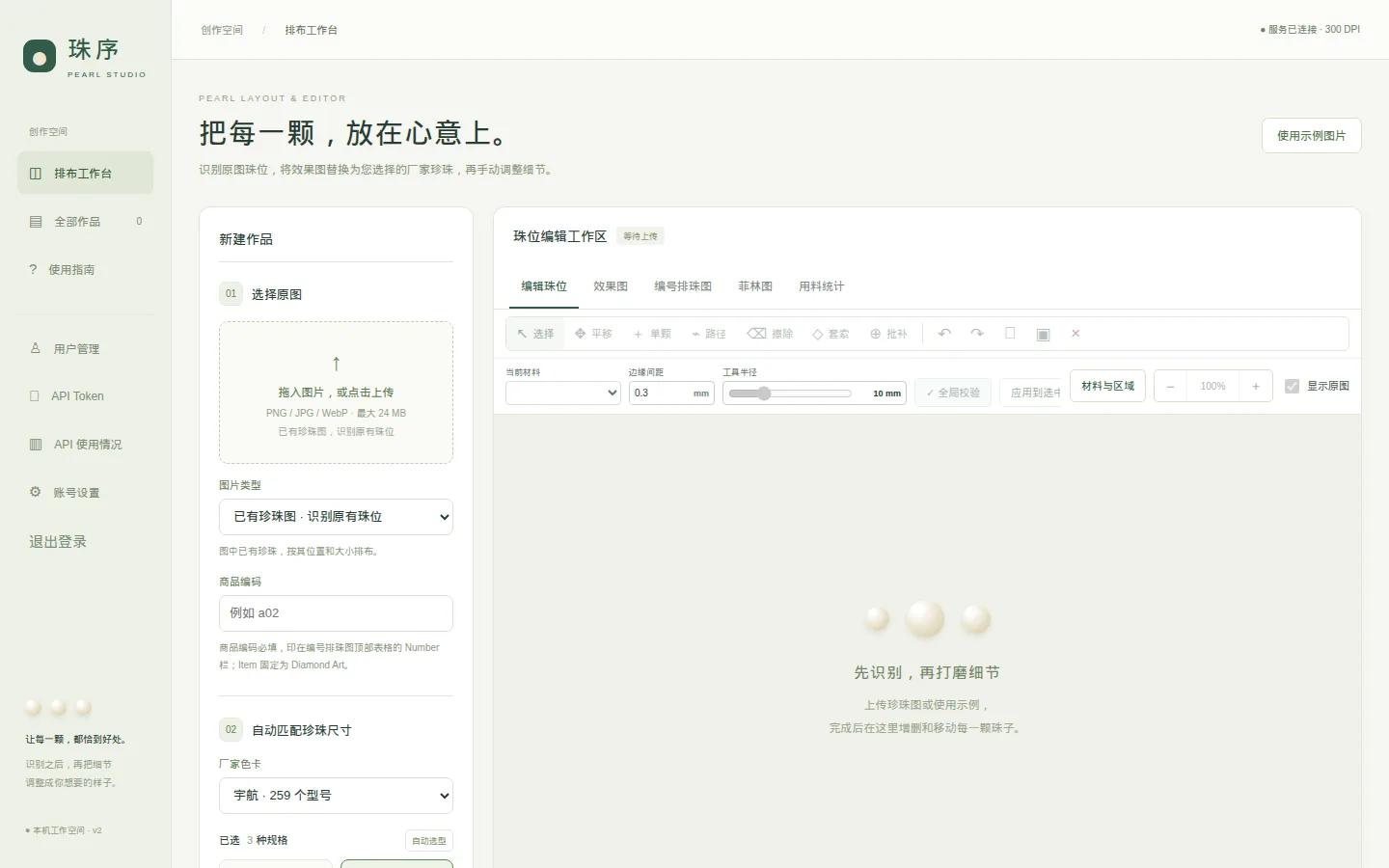
Task: Toggle the 显示原图 checkbox
Action: 1293,386
